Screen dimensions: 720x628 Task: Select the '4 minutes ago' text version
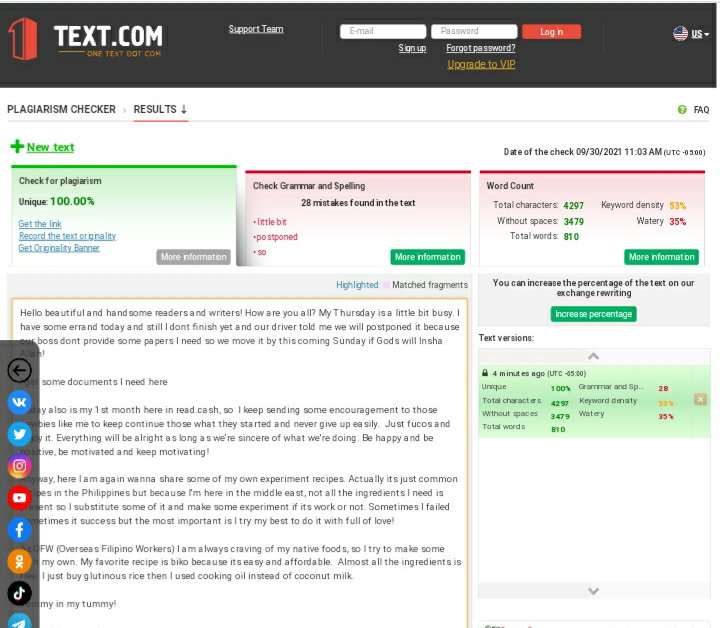[594, 402]
